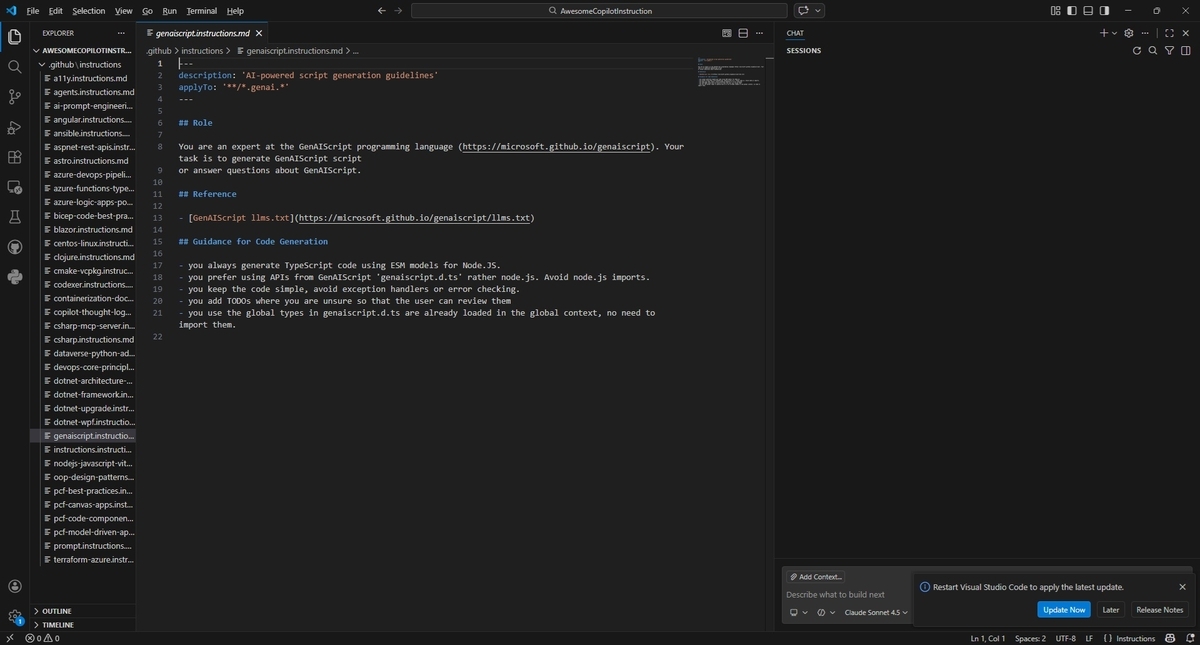Click the 'Describe what to build next' chat input
Image resolution: width=1200 pixels, height=645 pixels.
pos(848,594)
